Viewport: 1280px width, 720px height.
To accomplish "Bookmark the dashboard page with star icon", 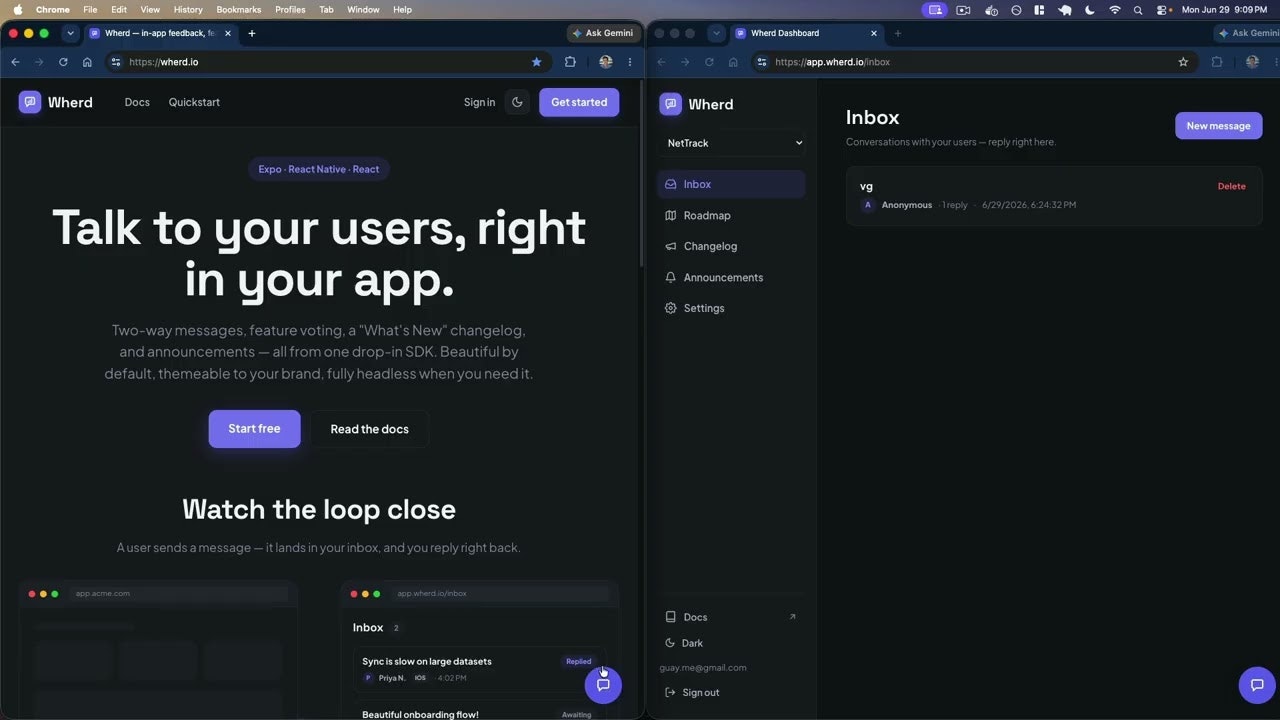I will click(1183, 62).
